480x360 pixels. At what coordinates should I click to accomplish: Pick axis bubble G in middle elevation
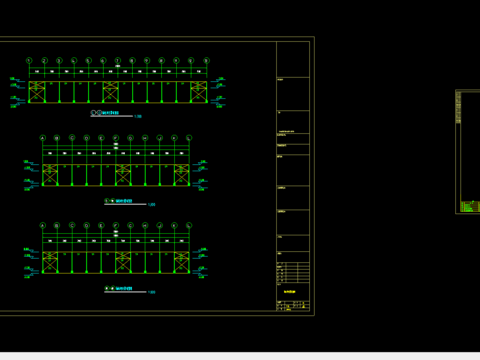pyautogui.click(x=130, y=138)
